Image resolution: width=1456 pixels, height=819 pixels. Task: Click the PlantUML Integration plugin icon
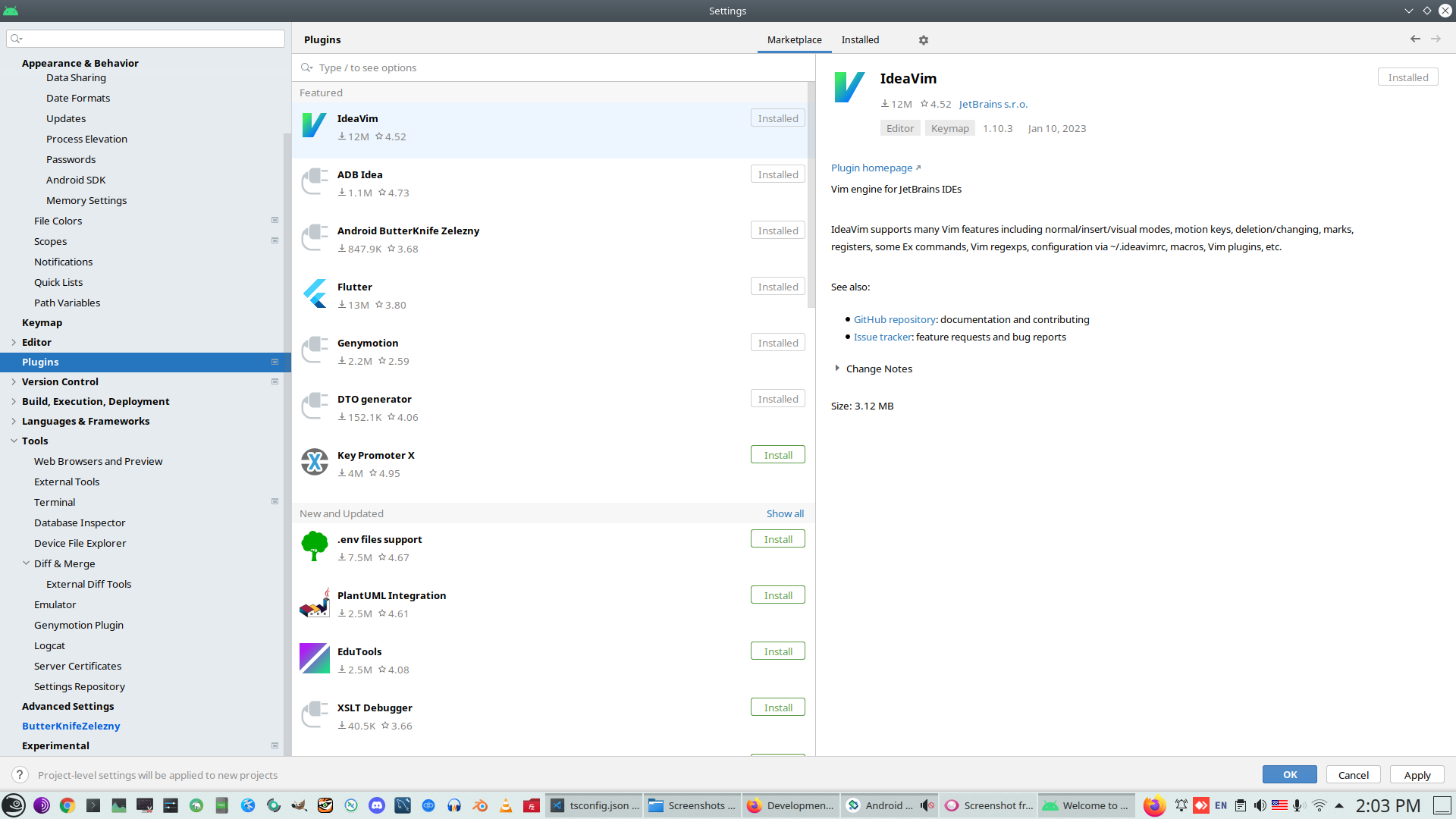314,602
